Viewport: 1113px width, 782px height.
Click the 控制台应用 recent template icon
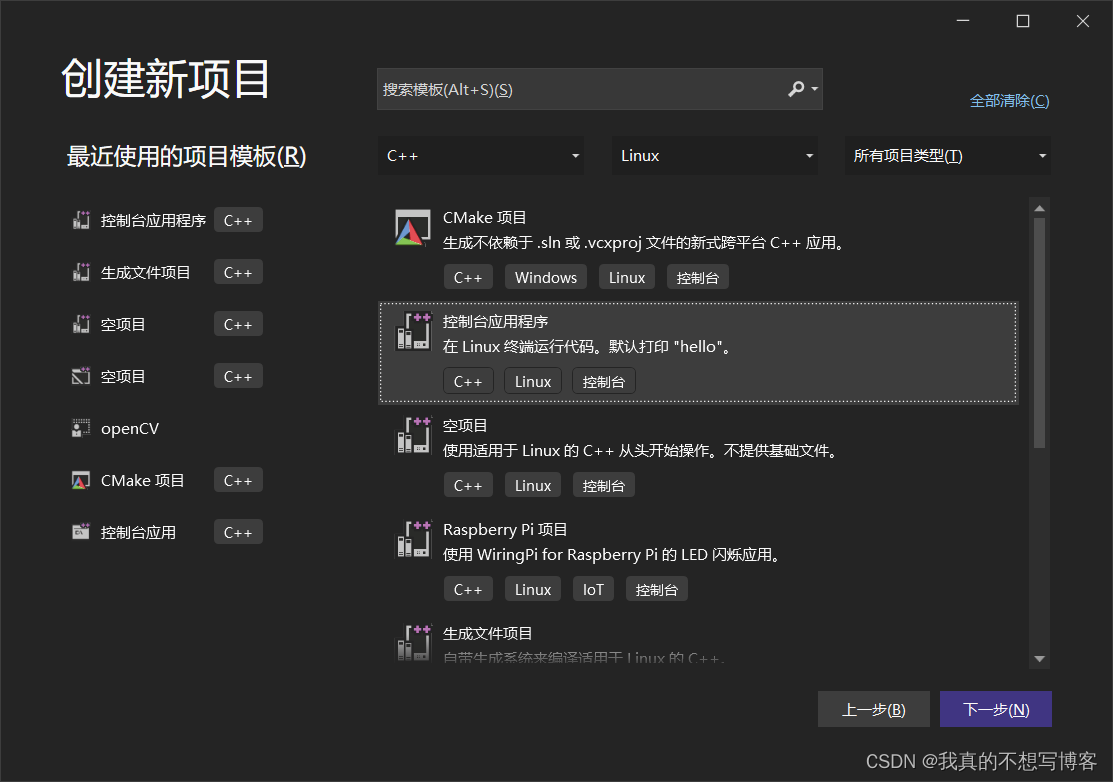tap(80, 531)
